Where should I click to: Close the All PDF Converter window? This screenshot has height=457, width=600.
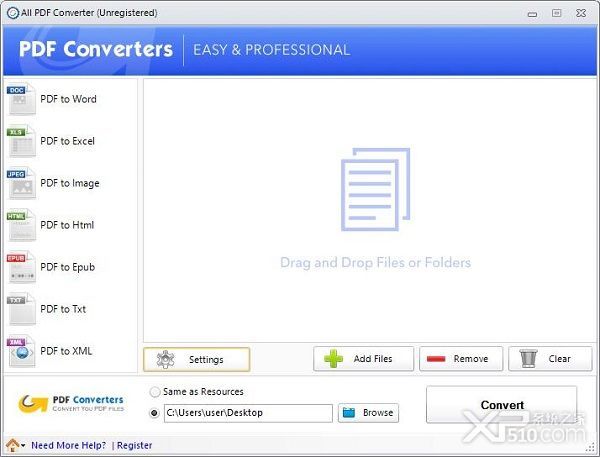(581, 13)
